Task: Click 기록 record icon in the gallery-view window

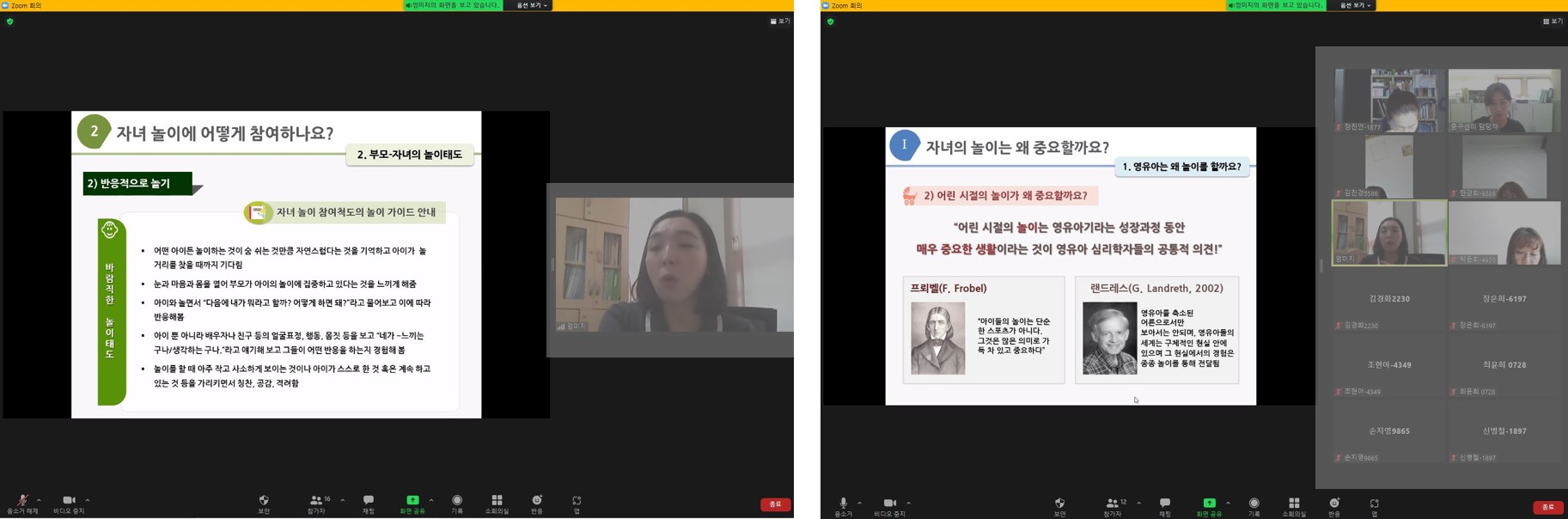Action: click(1254, 504)
